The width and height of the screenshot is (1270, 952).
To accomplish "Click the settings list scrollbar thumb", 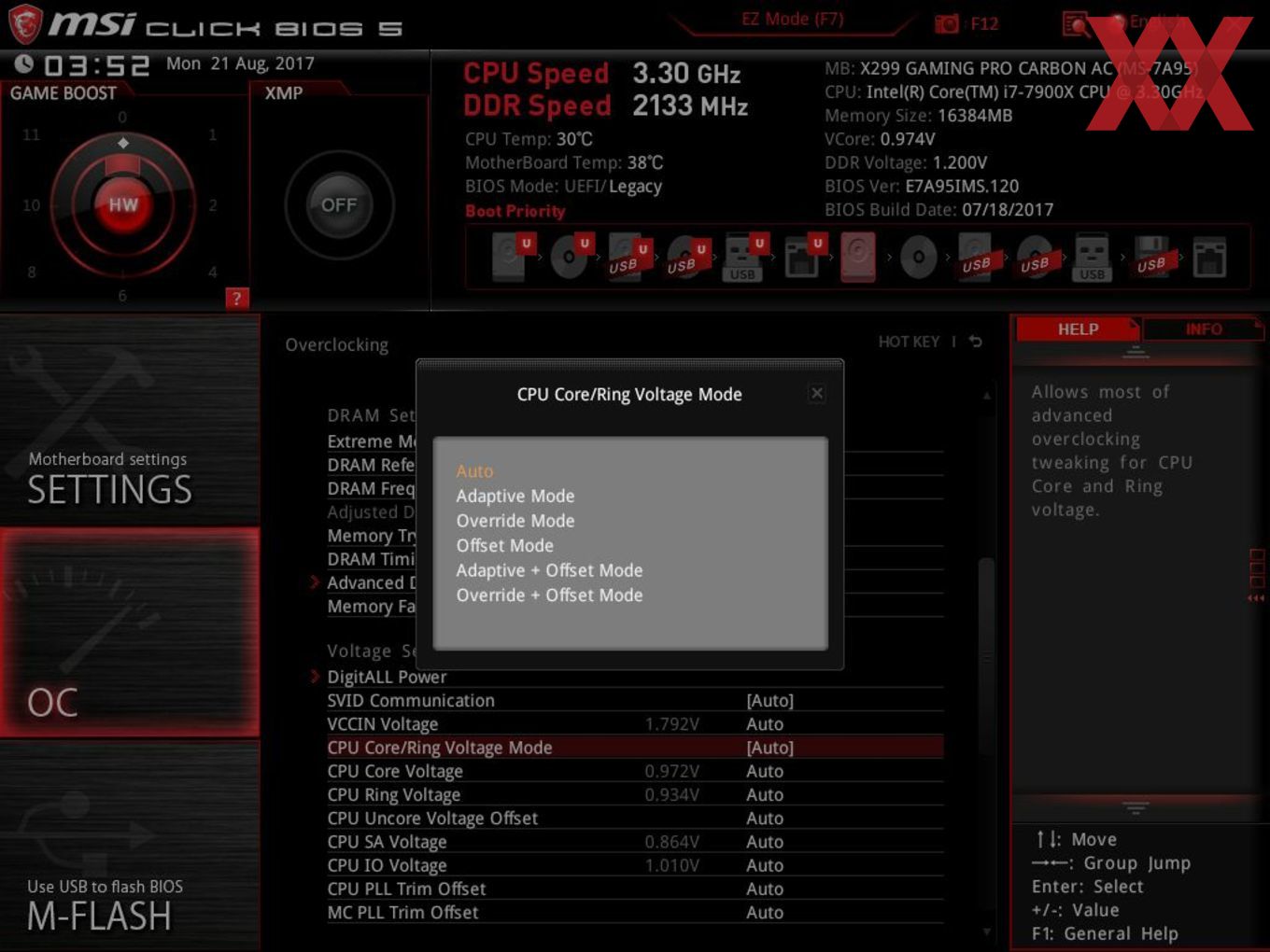I will (x=986, y=659).
